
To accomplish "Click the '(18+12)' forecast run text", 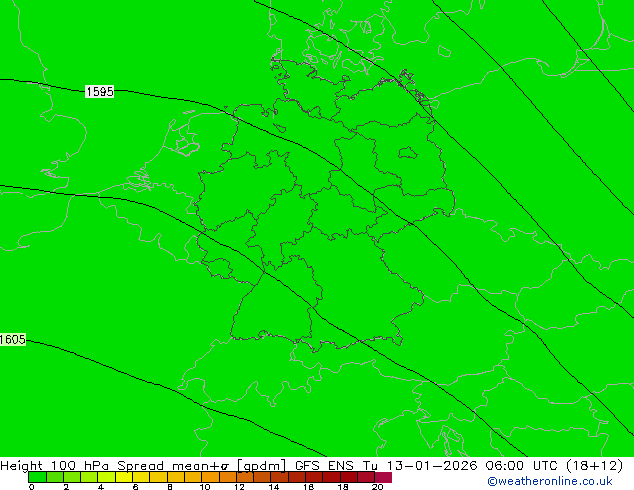I will 595,466.
